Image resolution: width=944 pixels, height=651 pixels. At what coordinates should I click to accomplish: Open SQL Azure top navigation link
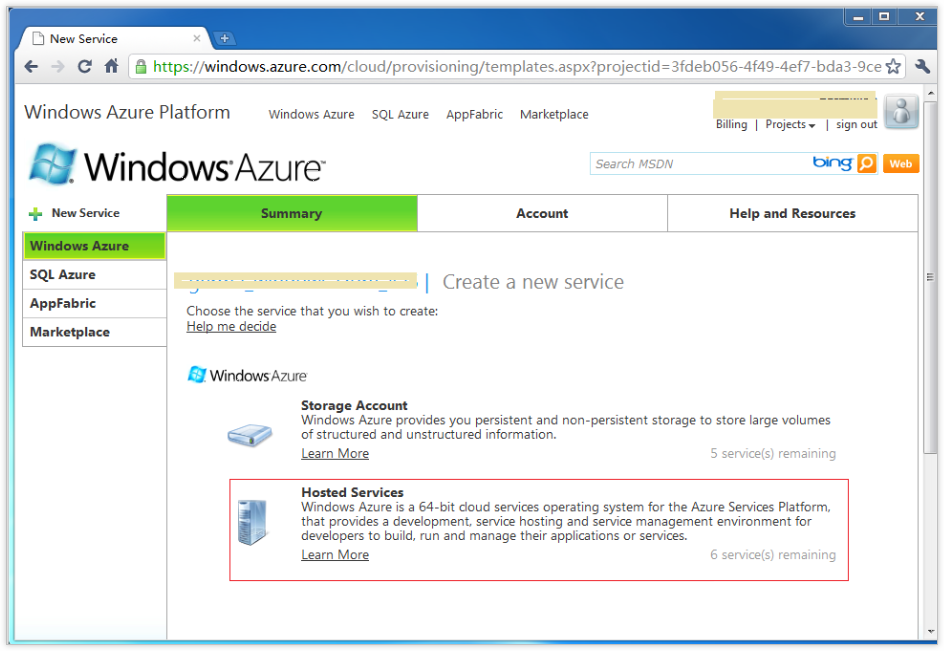coord(400,114)
